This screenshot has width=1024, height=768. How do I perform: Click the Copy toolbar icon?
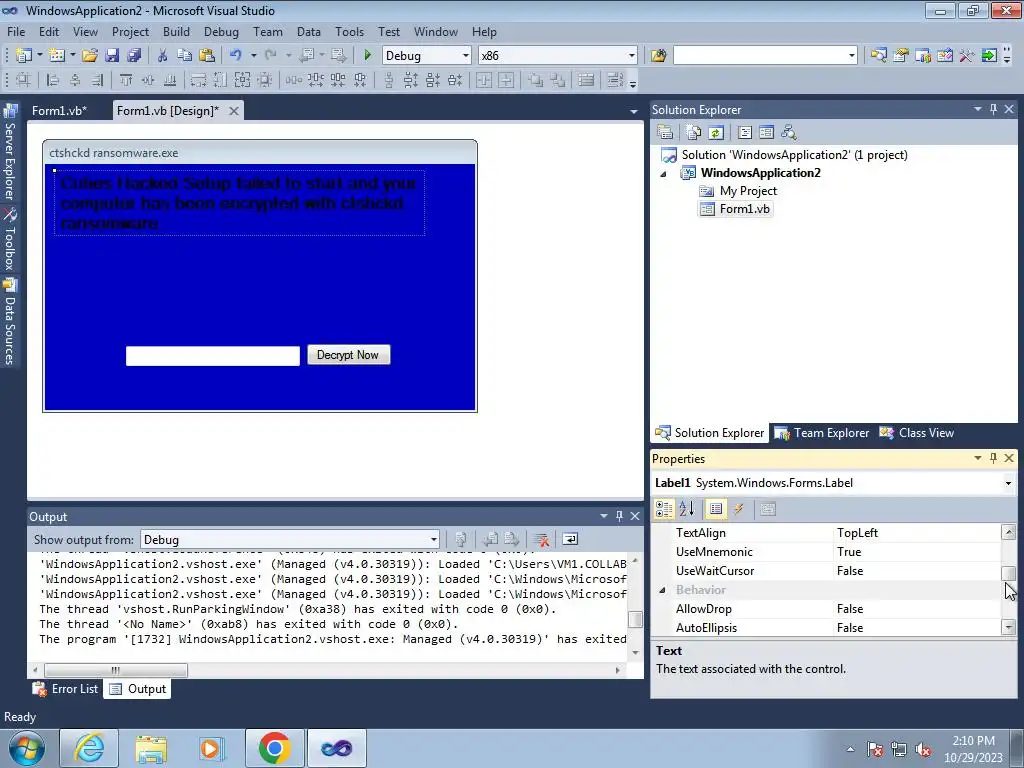click(x=185, y=56)
